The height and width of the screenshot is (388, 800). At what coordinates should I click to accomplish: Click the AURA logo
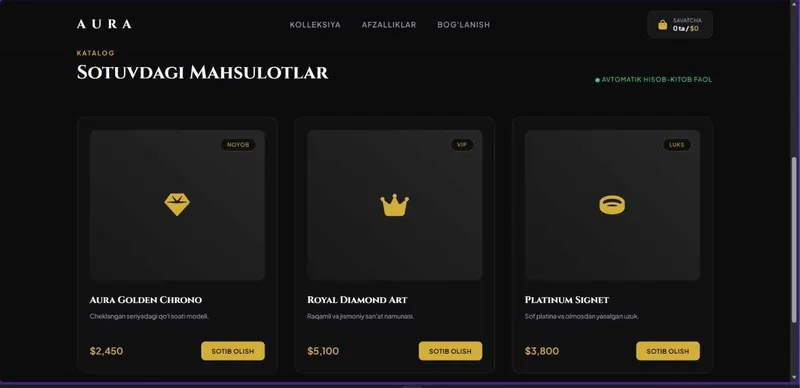coord(104,24)
